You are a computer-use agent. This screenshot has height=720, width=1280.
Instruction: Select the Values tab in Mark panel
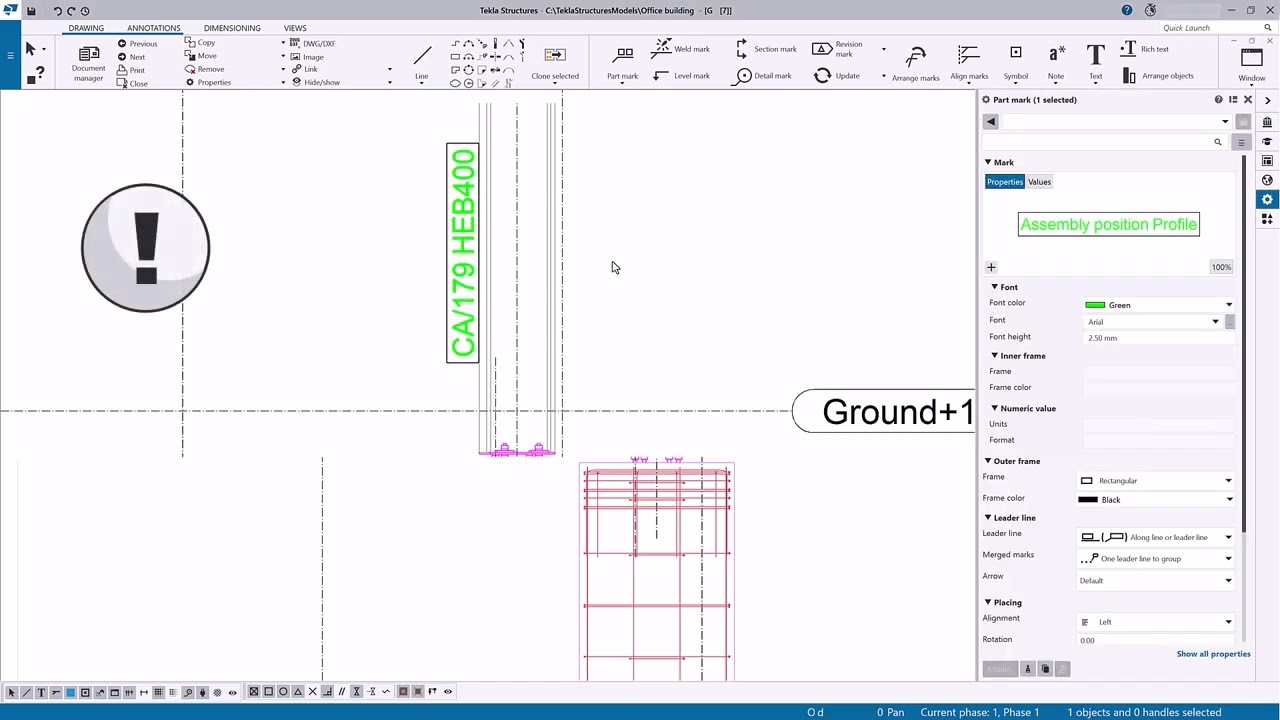coord(1039,182)
